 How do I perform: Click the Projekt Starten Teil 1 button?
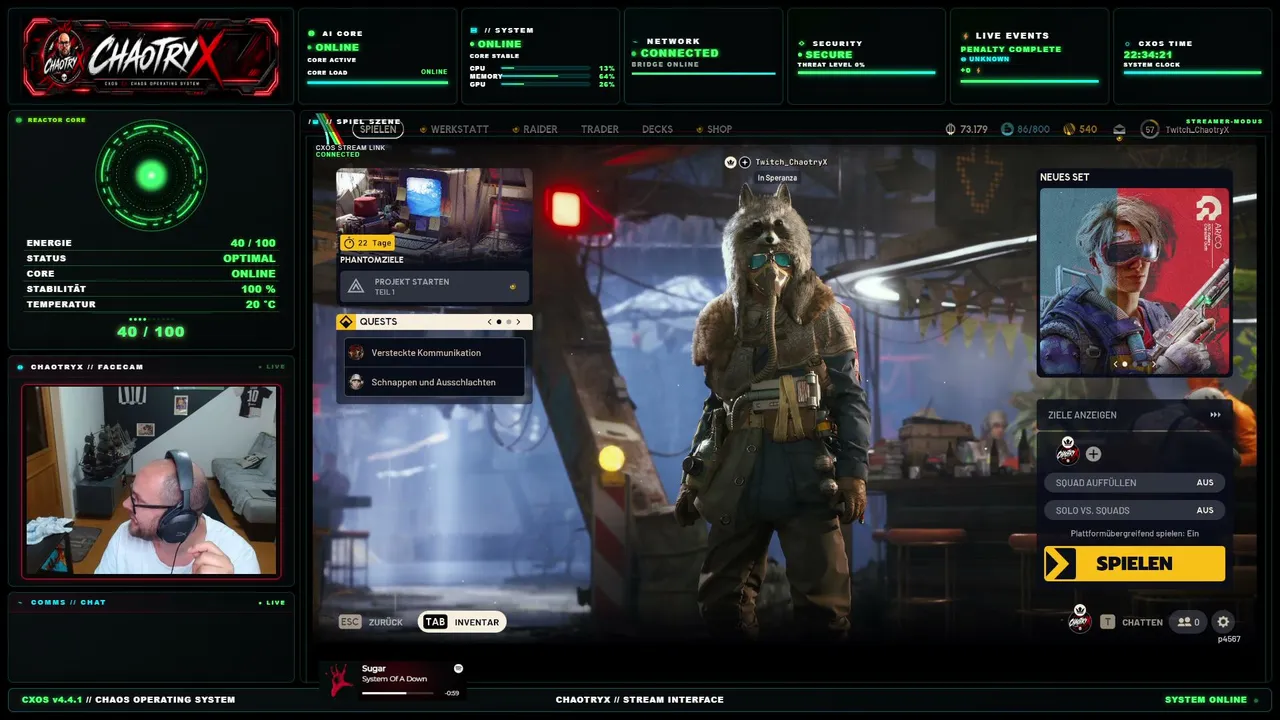coord(434,286)
